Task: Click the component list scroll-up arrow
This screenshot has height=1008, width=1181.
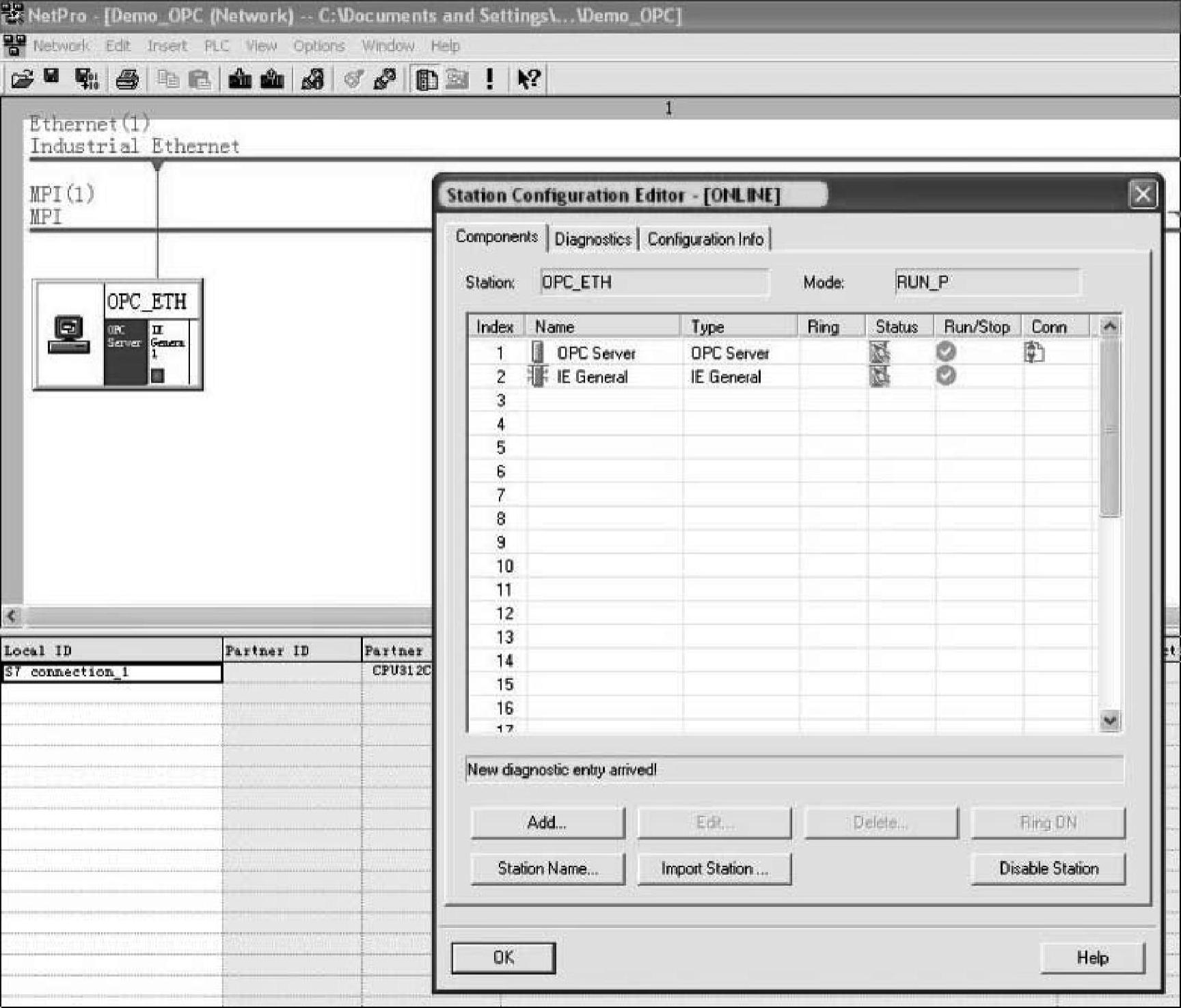Action: (1110, 327)
